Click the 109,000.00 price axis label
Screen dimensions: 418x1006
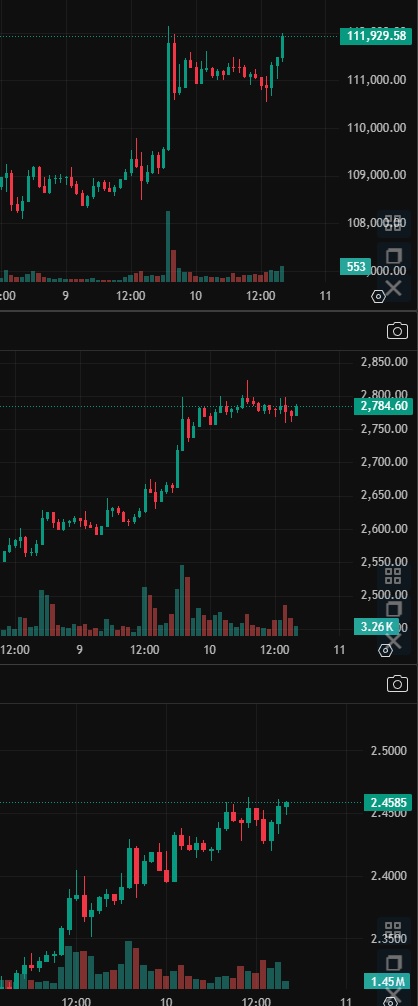pos(376,175)
